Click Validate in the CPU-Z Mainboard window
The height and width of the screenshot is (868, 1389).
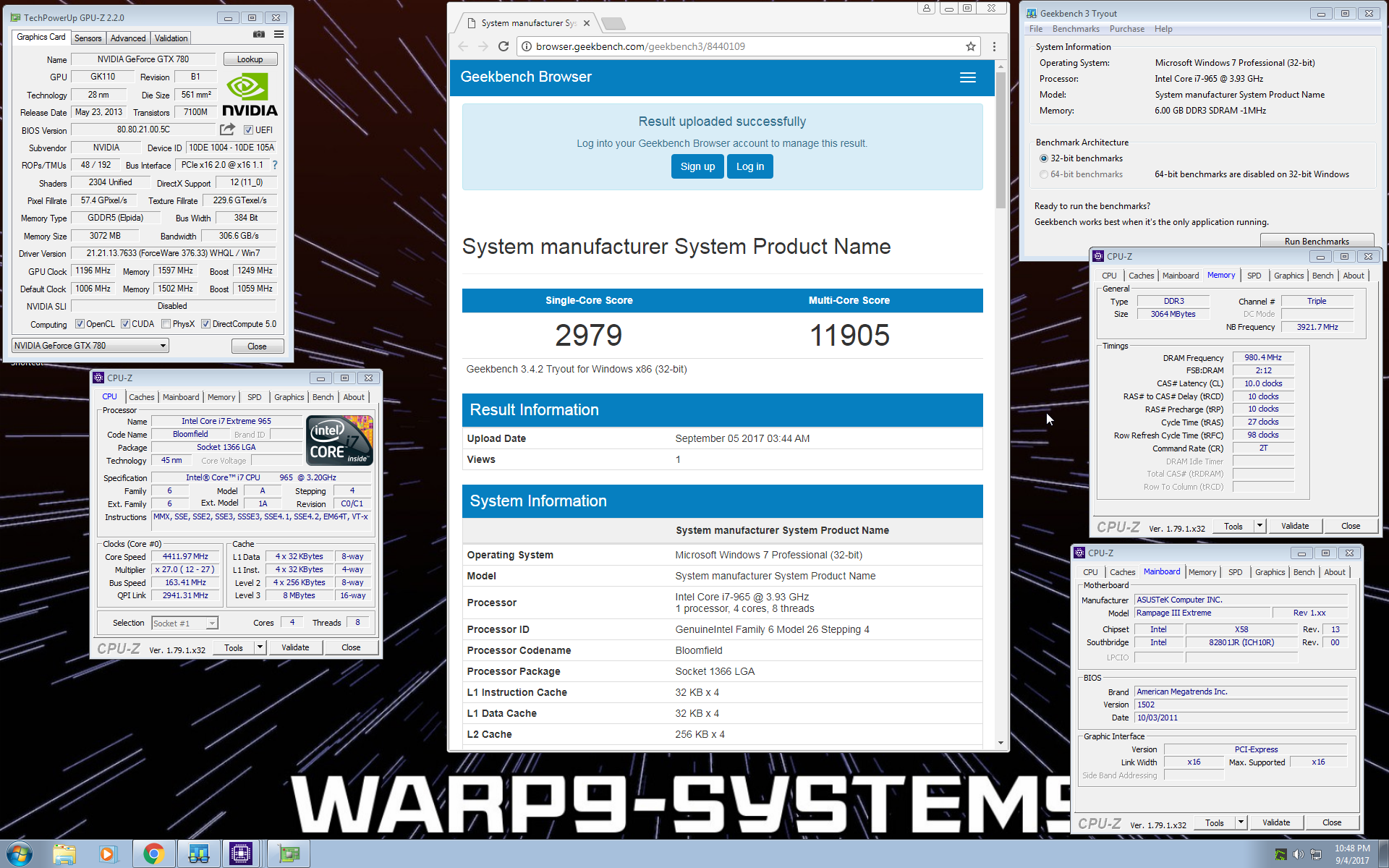click(1276, 822)
